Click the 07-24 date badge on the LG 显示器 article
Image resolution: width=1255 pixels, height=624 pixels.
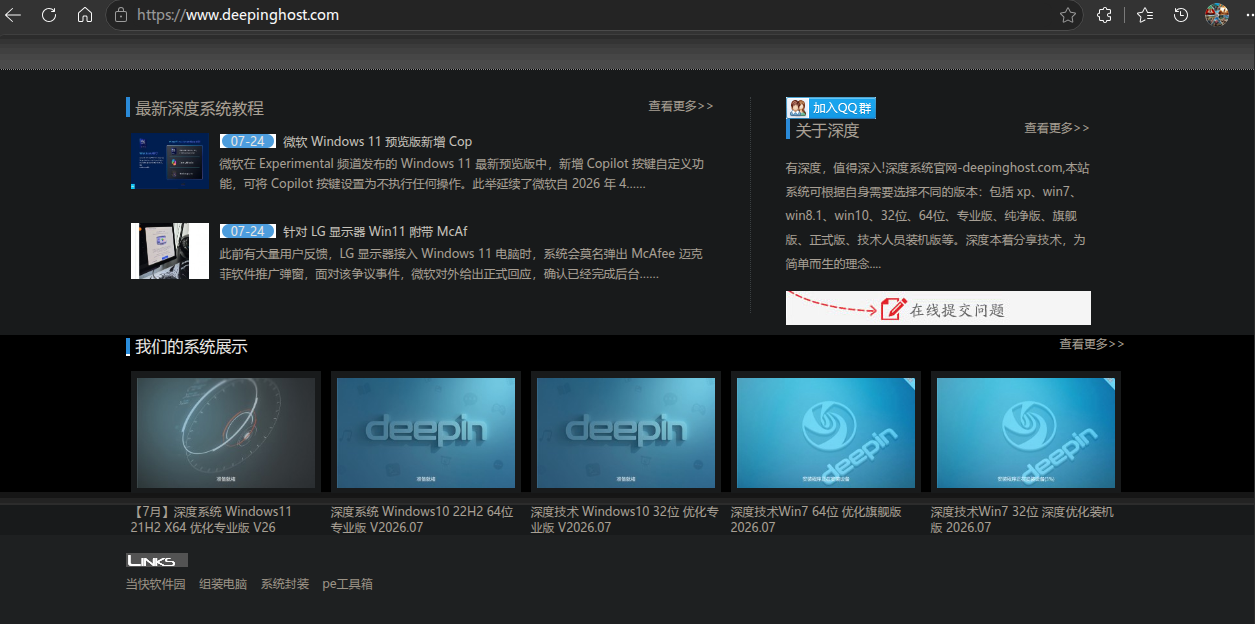click(247, 231)
